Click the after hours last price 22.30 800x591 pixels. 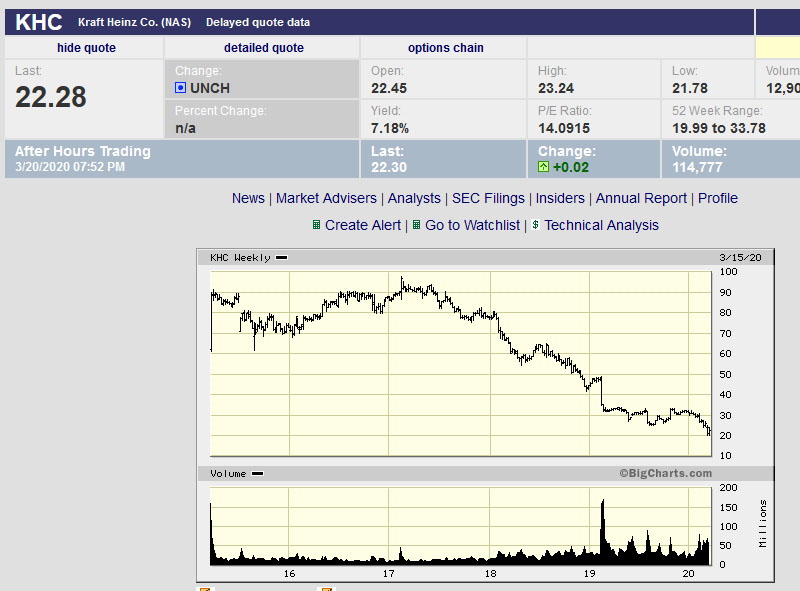click(389, 167)
